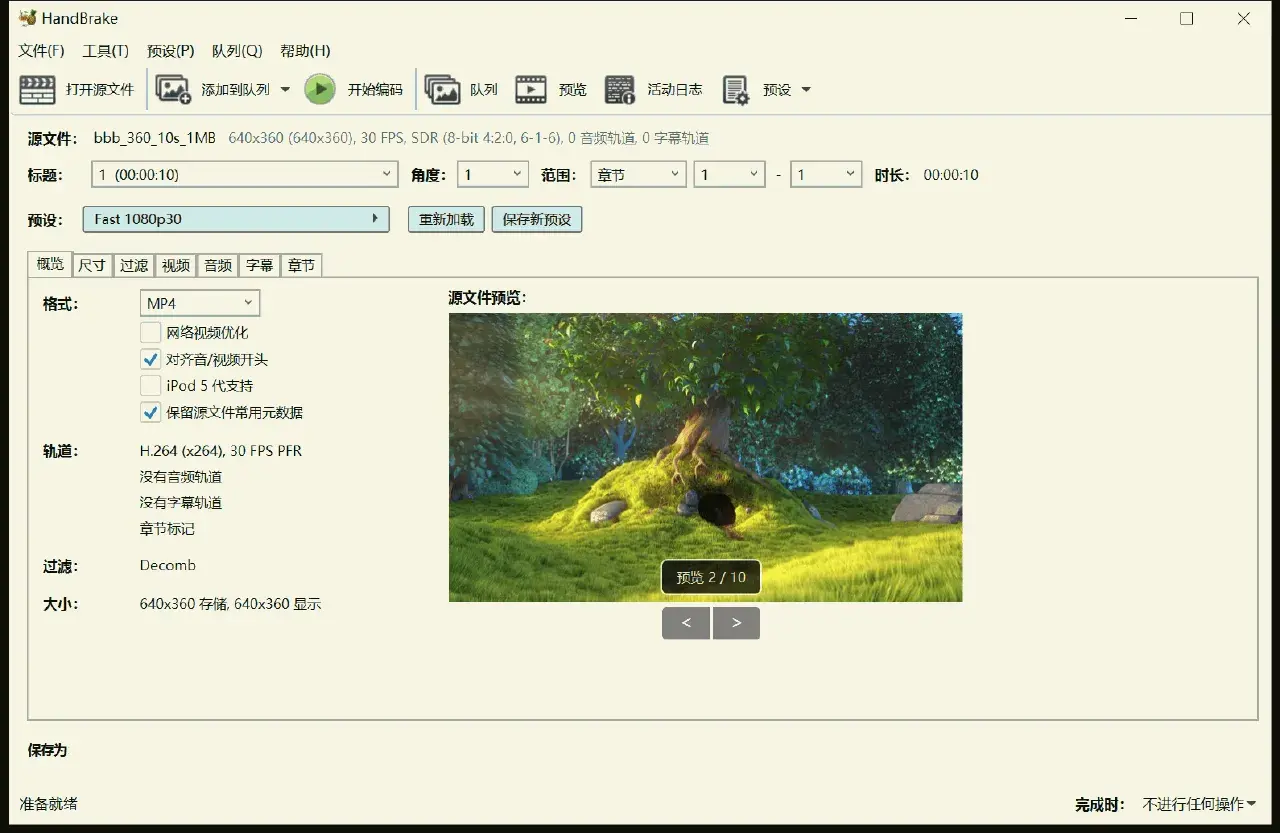1280x833 pixels.
Task: Select the 概览 tab
Action: click(x=50, y=264)
